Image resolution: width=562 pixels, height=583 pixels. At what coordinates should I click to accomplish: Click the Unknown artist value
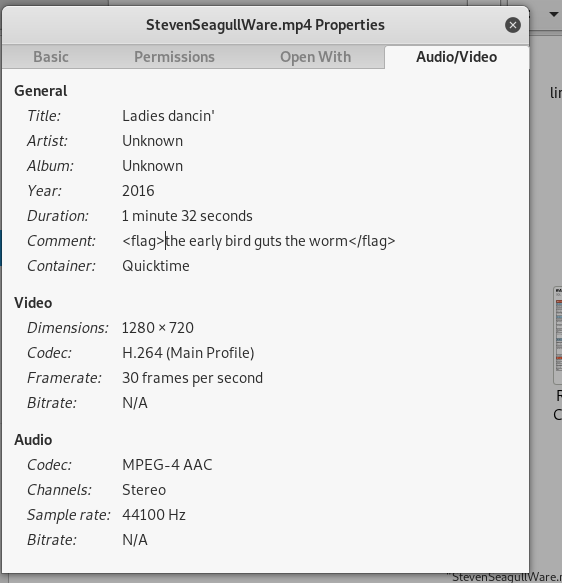[152, 141]
